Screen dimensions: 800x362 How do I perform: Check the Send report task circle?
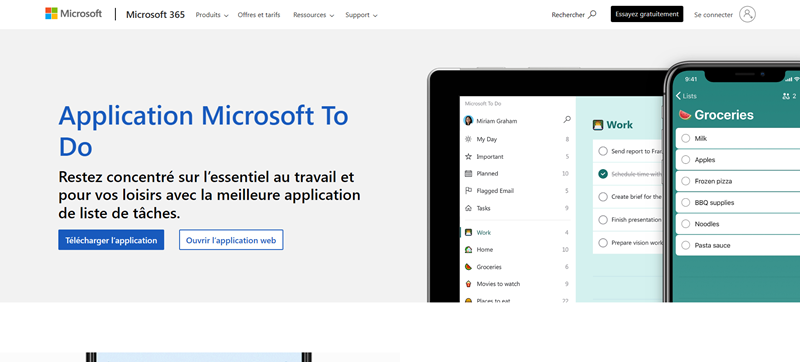(x=603, y=151)
